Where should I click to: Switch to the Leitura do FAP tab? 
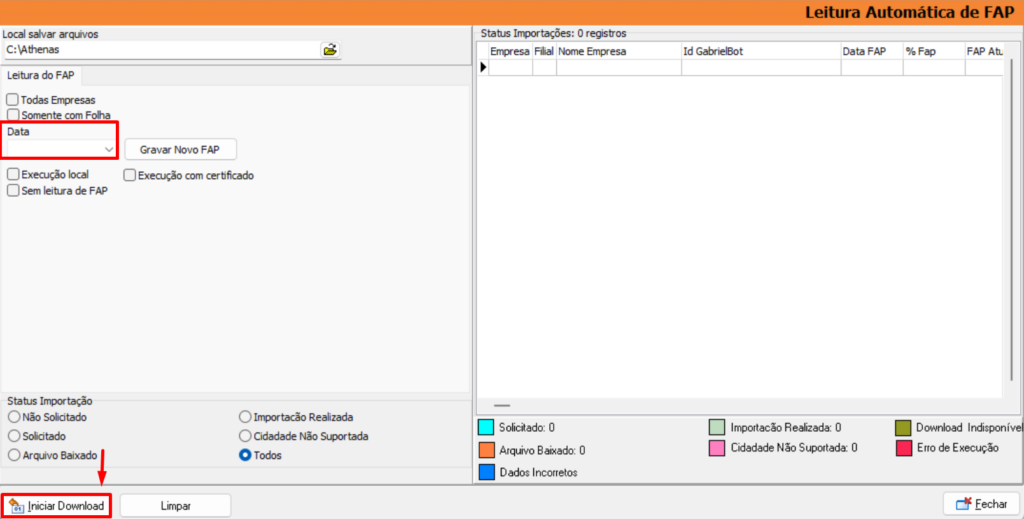[x=41, y=76]
